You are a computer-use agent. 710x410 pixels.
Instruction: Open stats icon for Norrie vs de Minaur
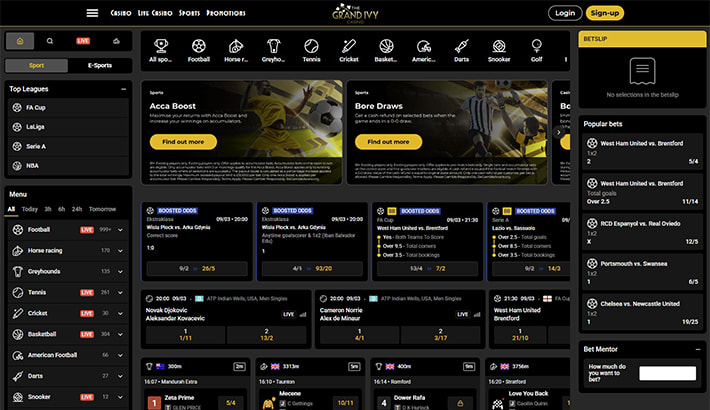[477, 314]
